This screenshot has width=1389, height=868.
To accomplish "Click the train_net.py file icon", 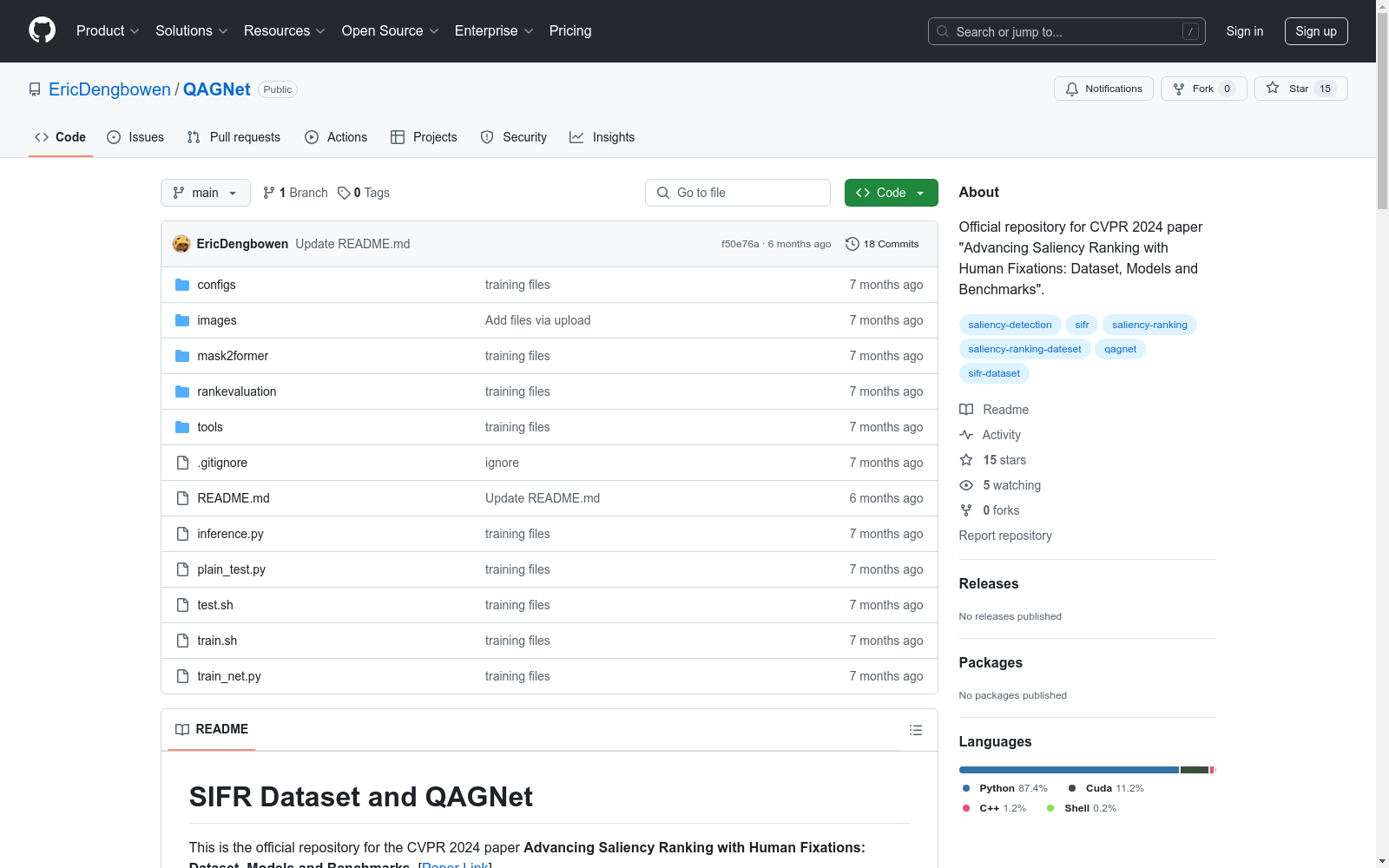I will click(182, 676).
